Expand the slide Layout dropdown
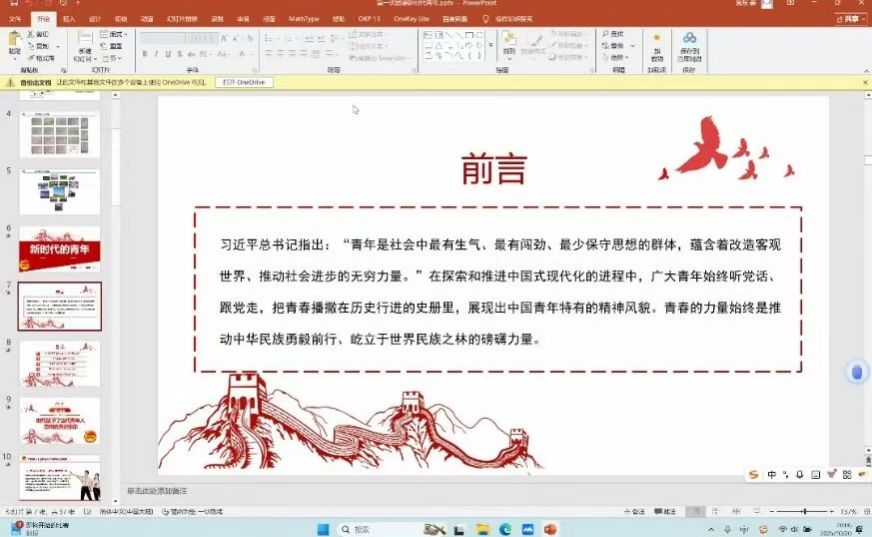Viewport: 872px width, 537px height. (116, 34)
